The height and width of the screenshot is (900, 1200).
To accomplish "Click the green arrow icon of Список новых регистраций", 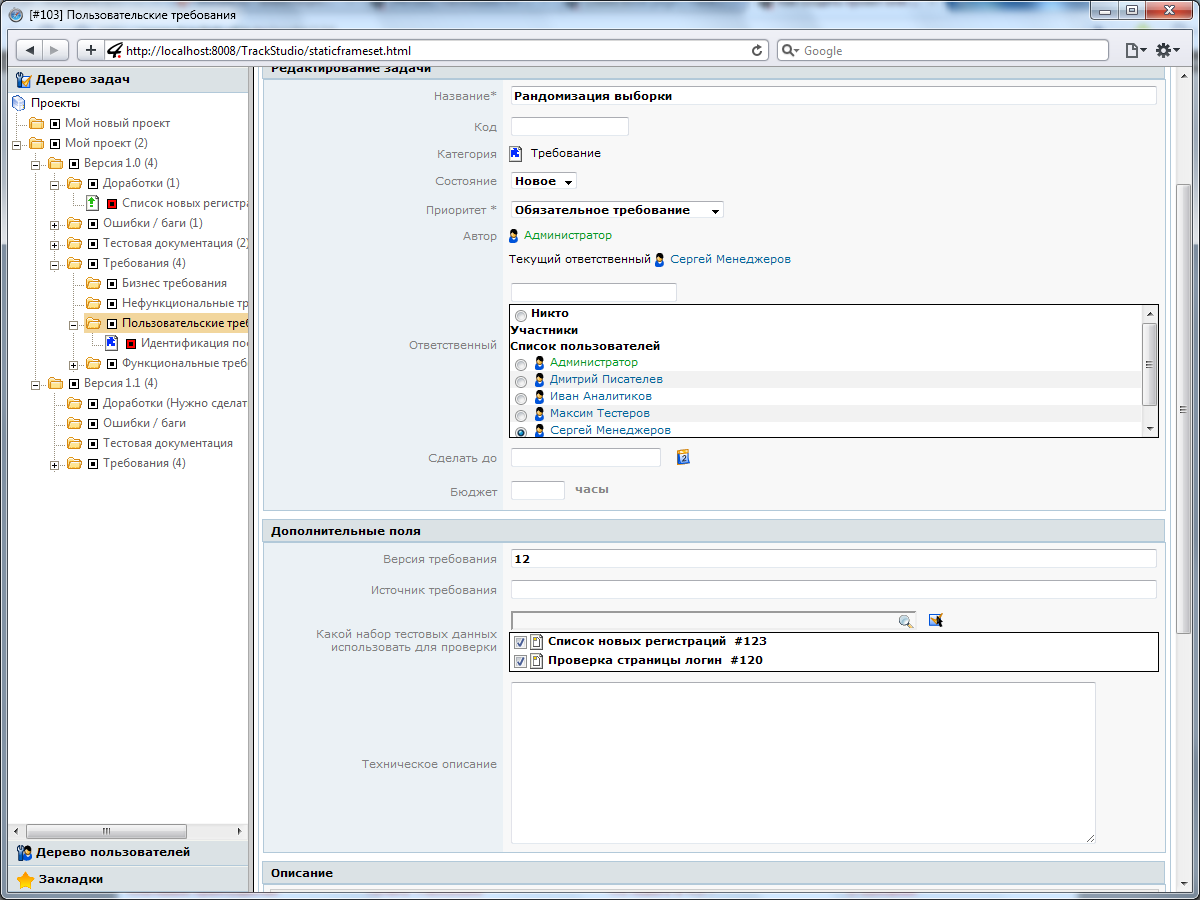I will pyautogui.click(x=92, y=203).
